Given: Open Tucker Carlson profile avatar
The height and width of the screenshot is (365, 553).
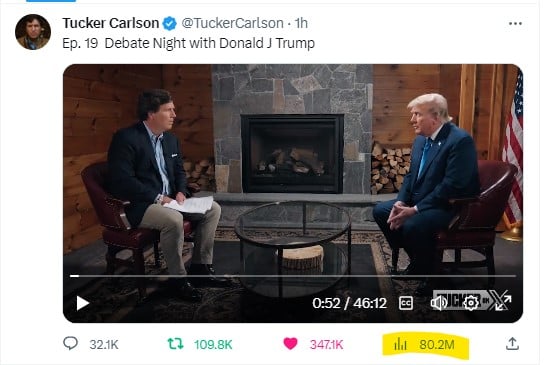Looking at the screenshot, I should (x=33, y=32).
